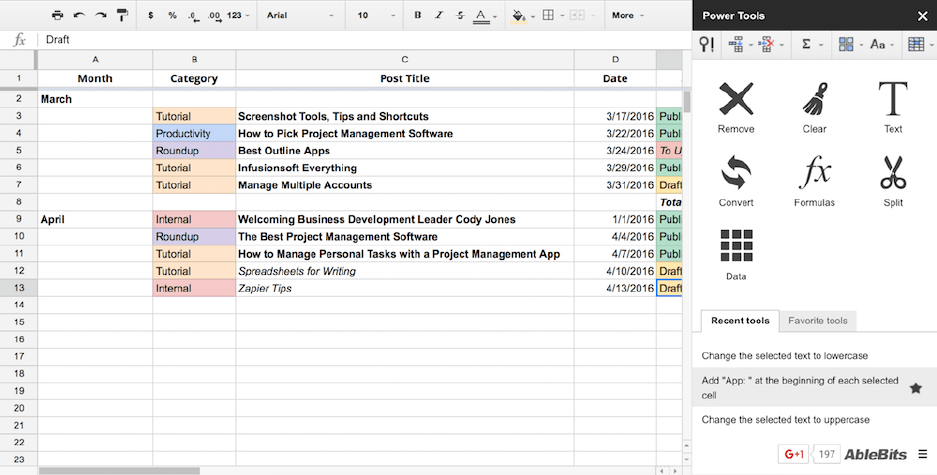Image resolution: width=937 pixels, height=475 pixels.
Task: Click the merge/combine cells grid icon
Action: click(846, 44)
